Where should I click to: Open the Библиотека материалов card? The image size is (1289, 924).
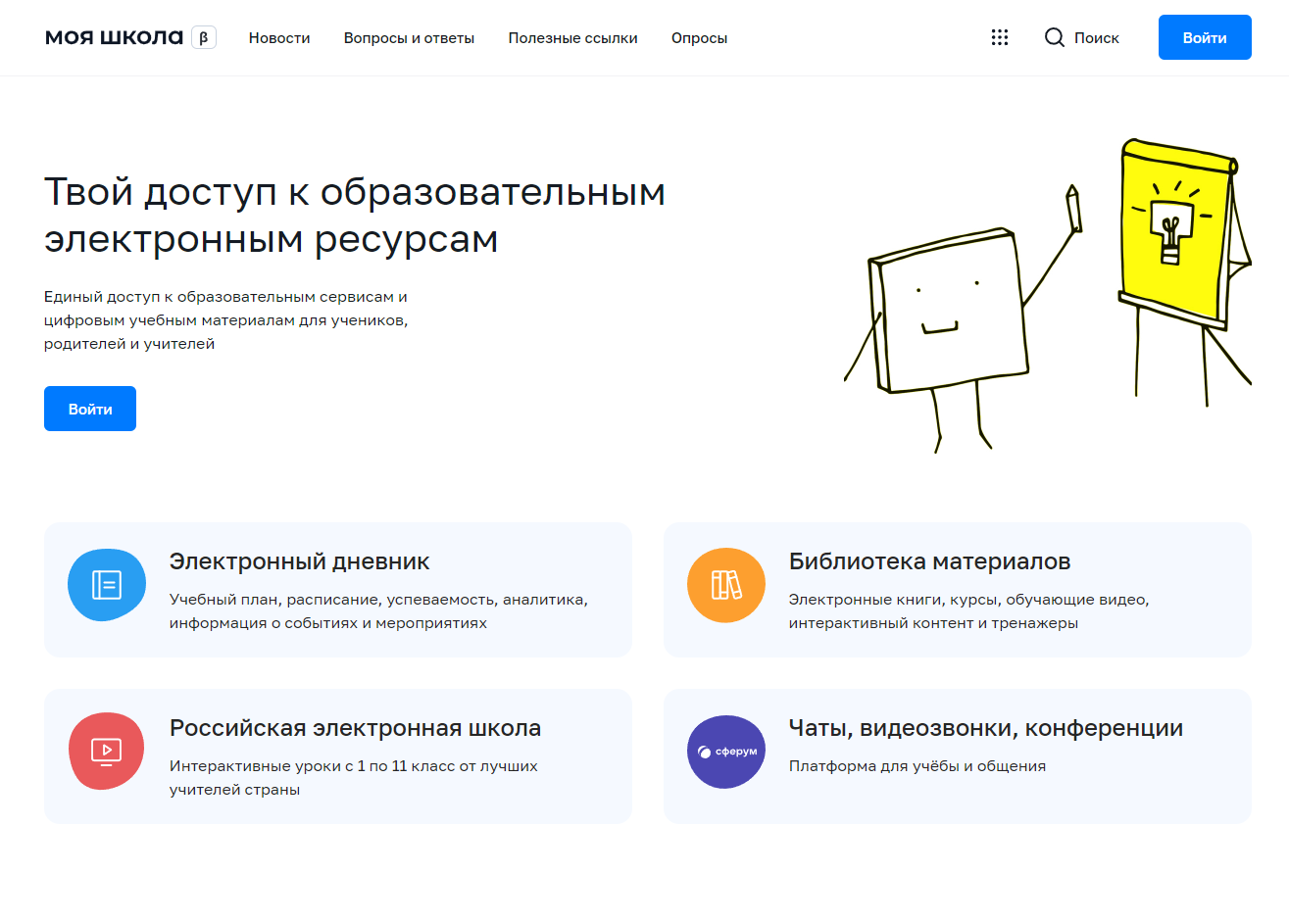[958, 589]
